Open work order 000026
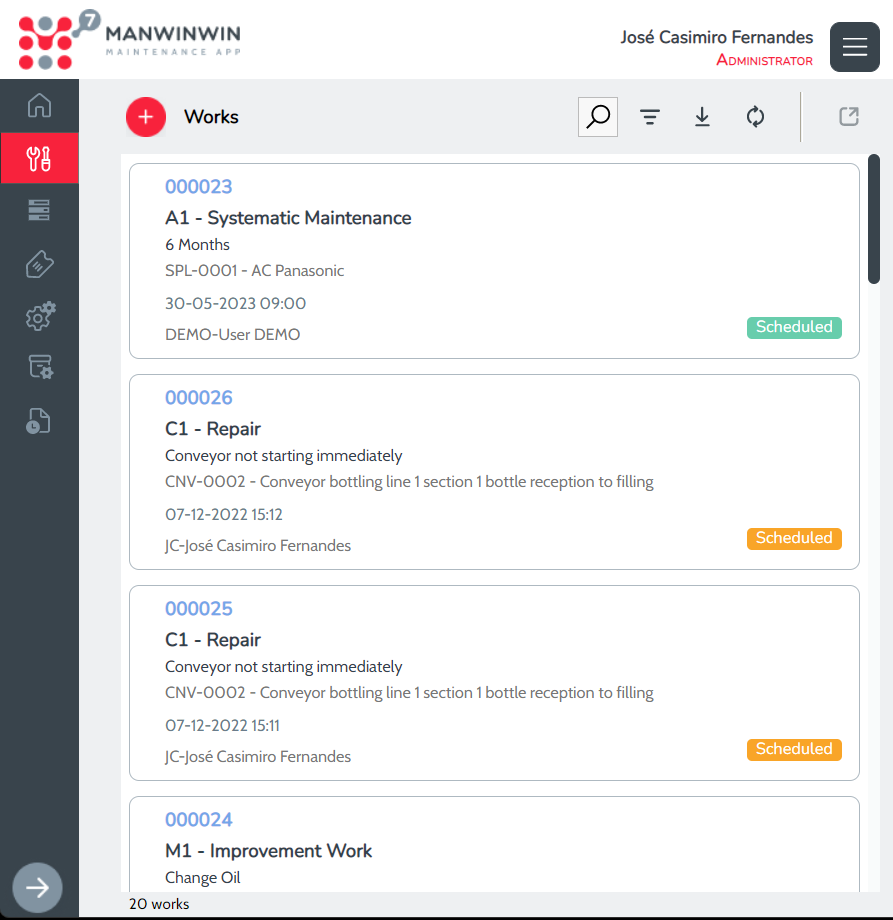The width and height of the screenshot is (893, 920). coord(198,398)
